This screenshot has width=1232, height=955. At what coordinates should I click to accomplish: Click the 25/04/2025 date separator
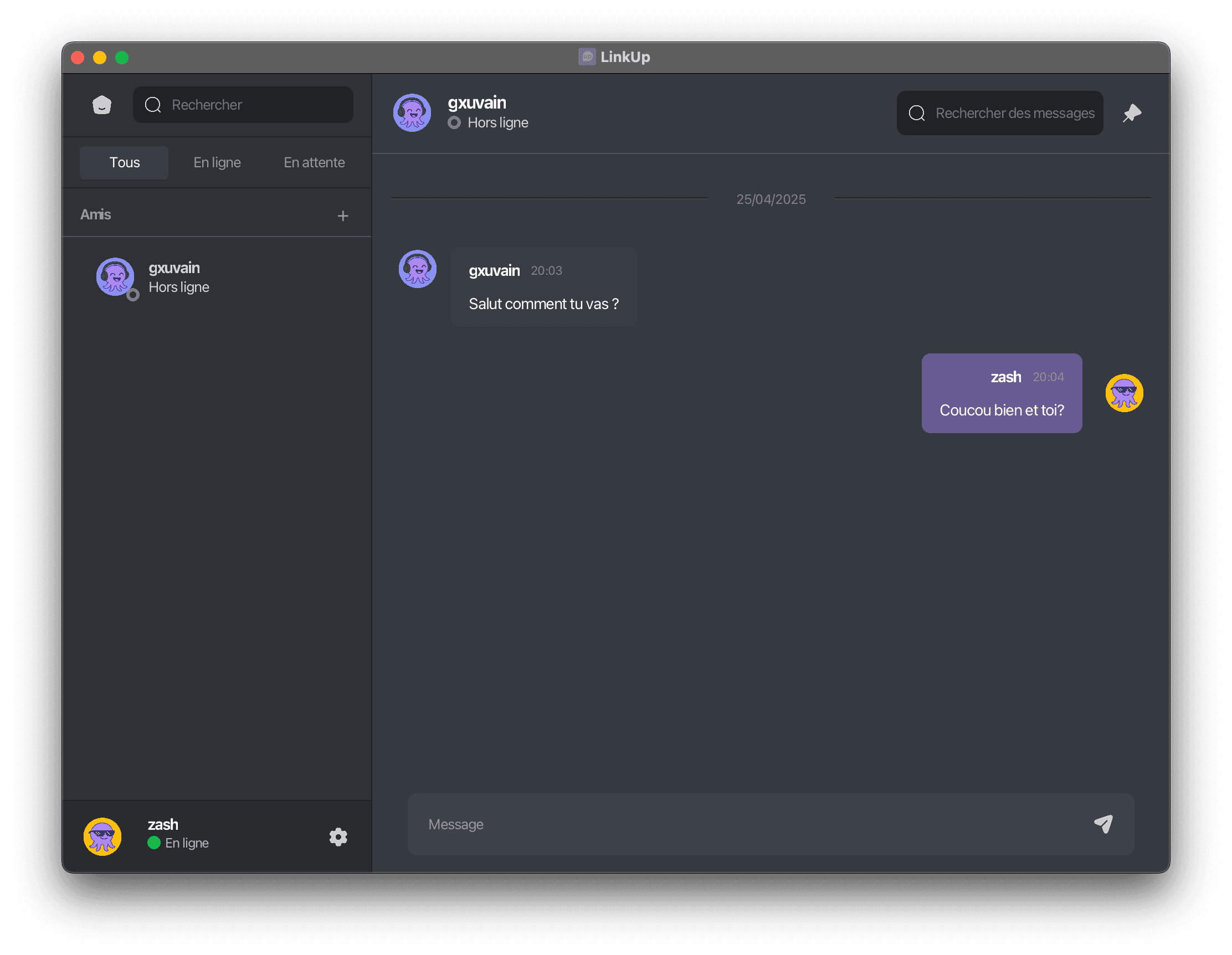click(771, 199)
